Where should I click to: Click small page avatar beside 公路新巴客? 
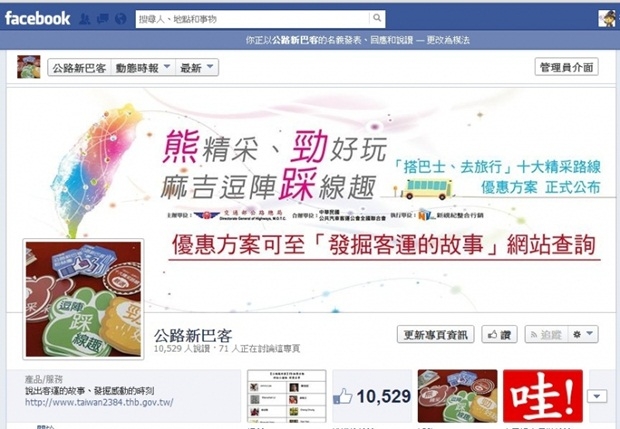coord(28,67)
